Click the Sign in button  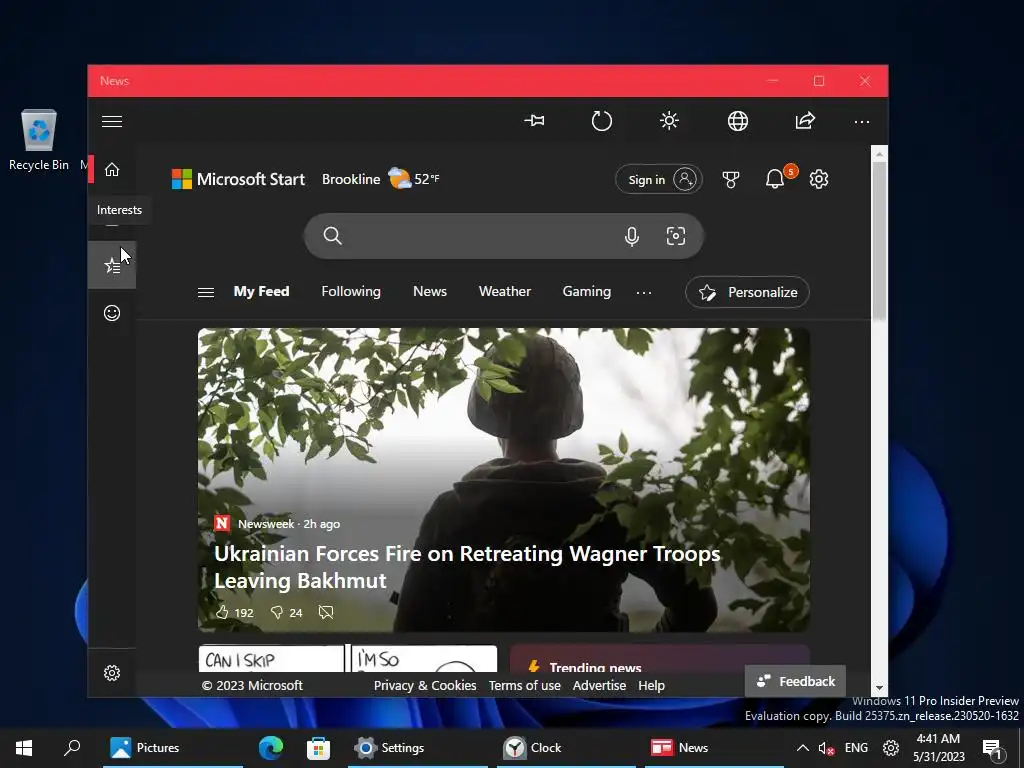658,179
